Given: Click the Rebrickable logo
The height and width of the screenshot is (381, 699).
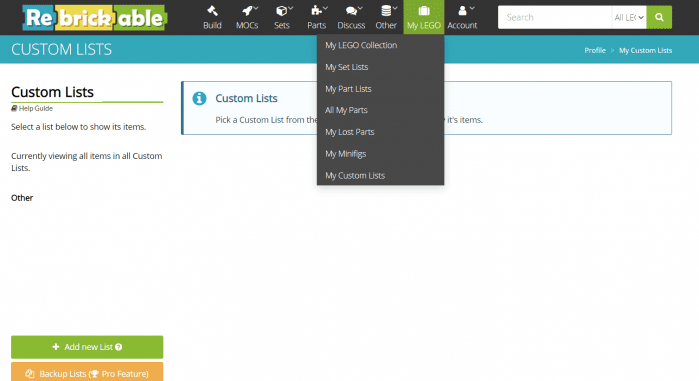Looking at the screenshot, I should (x=95, y=18).
